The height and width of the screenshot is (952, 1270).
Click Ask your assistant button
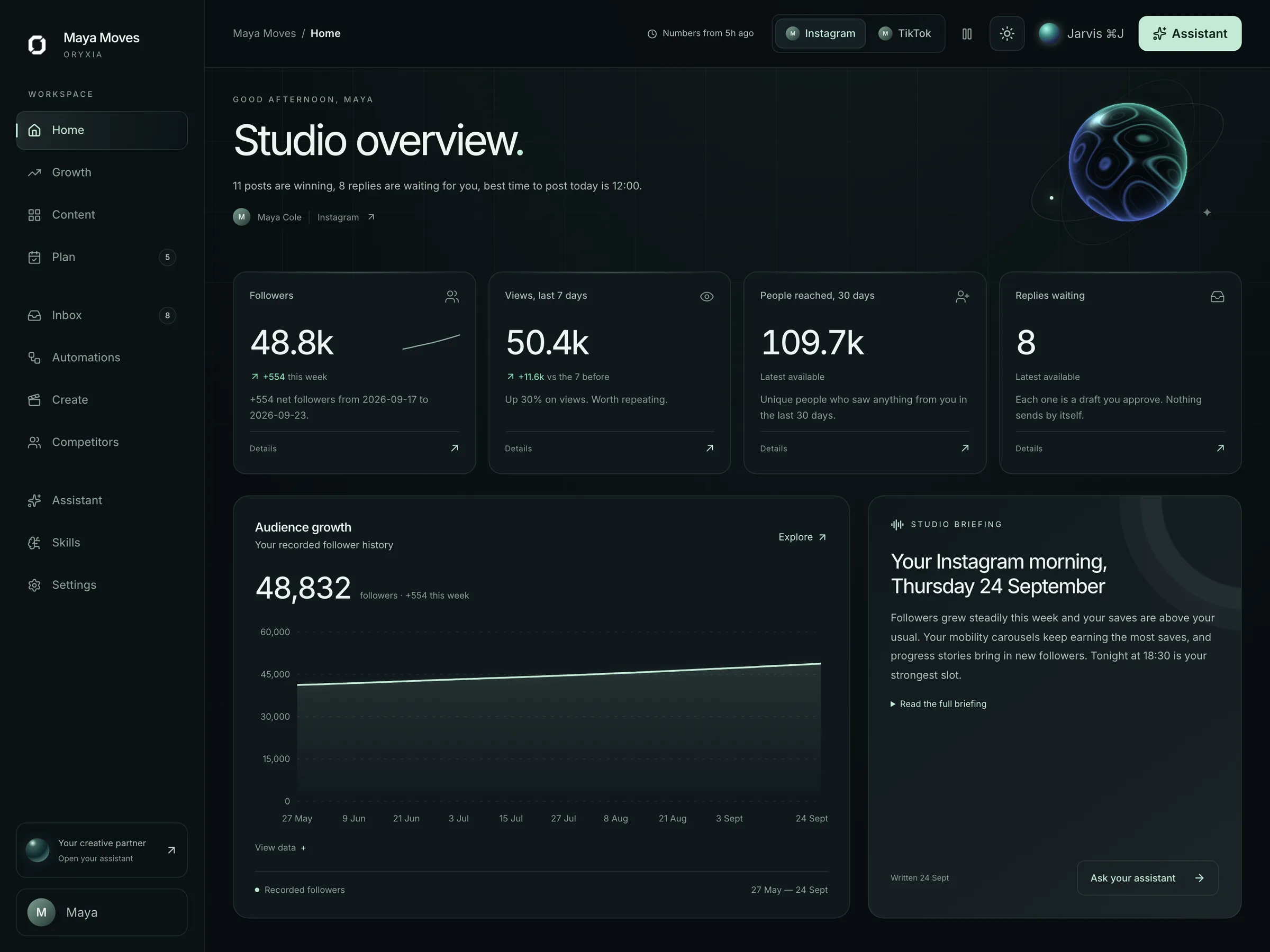(x=1148, y=878)
